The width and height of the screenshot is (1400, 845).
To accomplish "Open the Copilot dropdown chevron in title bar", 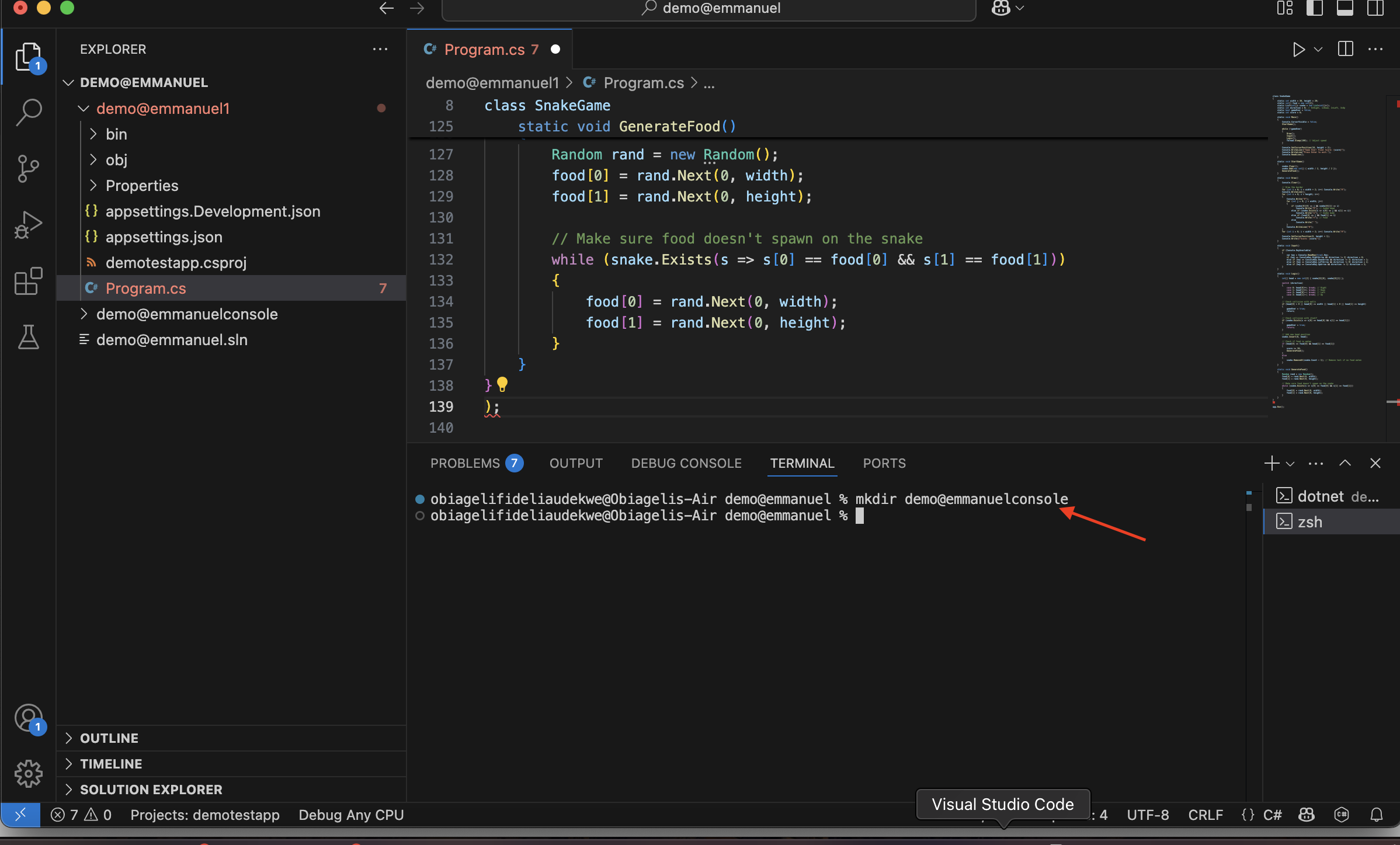I will (x=1020, y=8).
